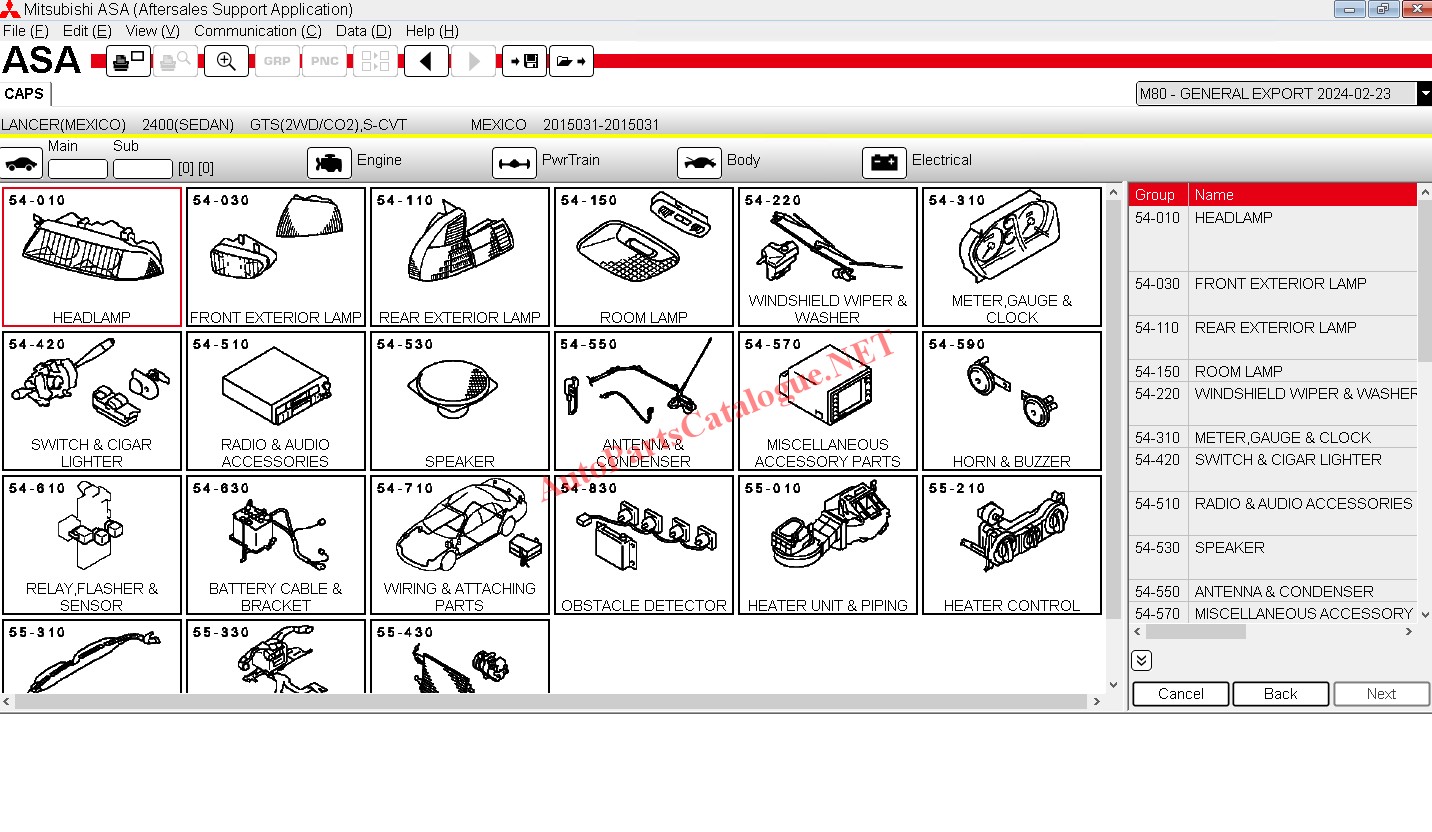Open the Edit menu
The image size is (1432, 832).
pyautogui.click(x=87, y=31)
